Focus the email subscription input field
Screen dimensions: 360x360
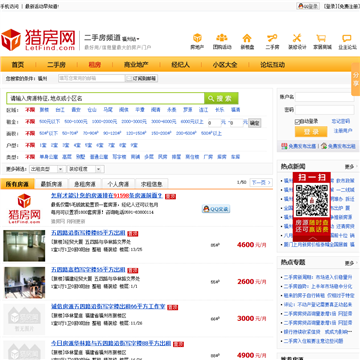[92, 79]
